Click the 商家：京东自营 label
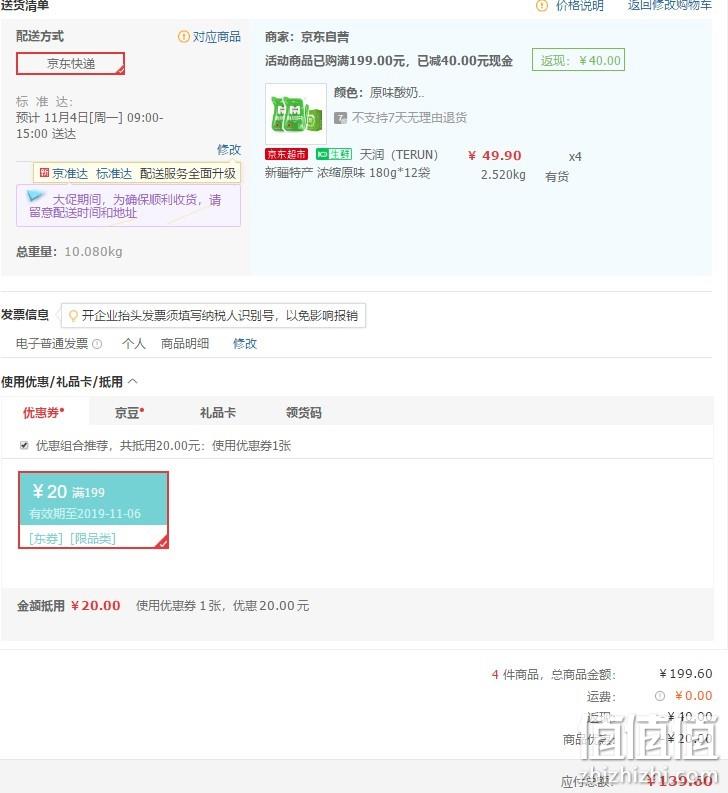 point(307,37)
